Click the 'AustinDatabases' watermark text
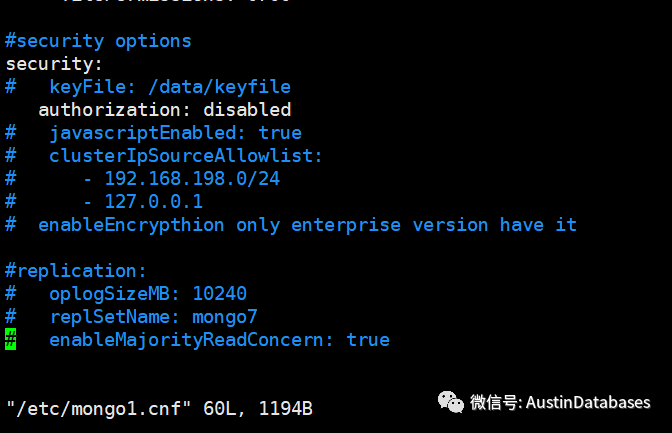This screenshot has width=672, height=433. pos(588,402)
